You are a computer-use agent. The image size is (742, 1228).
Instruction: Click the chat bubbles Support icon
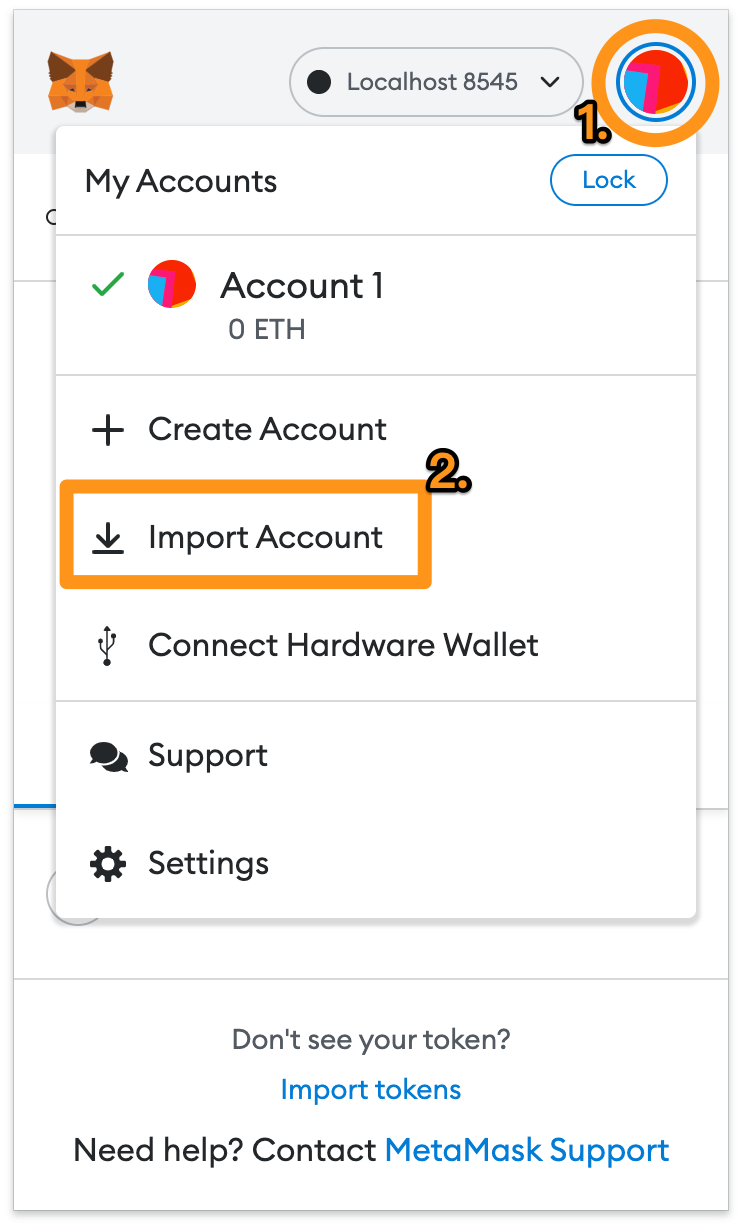(x=108, y=756)
